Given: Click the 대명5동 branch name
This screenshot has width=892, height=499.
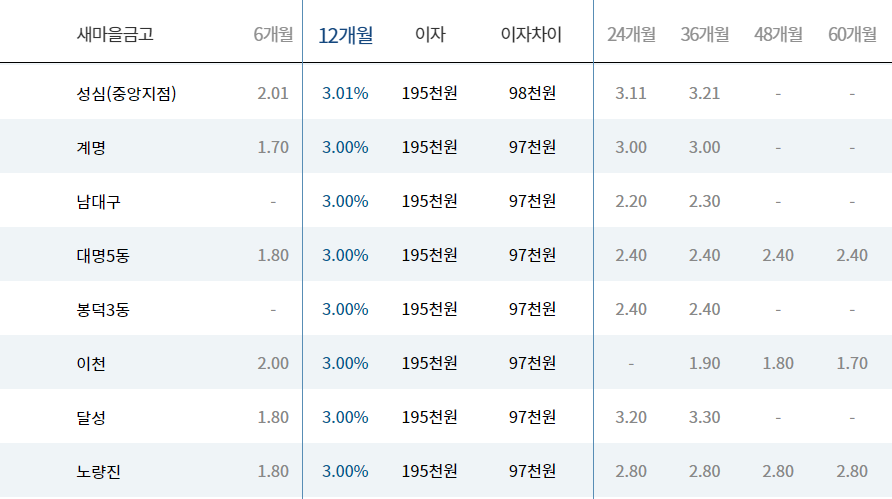Looking at the screenshot, I should point(103,255).
